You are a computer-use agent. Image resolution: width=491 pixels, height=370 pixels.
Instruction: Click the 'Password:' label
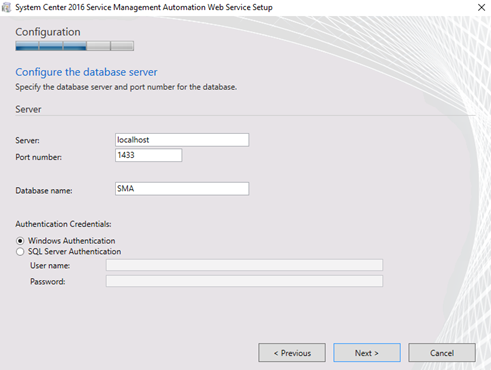(x=48, y=282)
